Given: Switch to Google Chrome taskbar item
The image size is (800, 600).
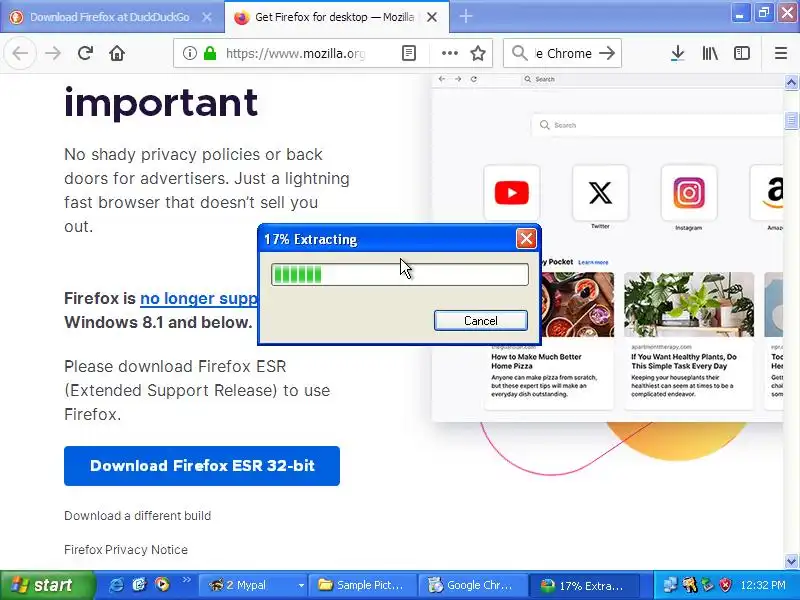Looking at the screenshot, I should click(472, 585).
